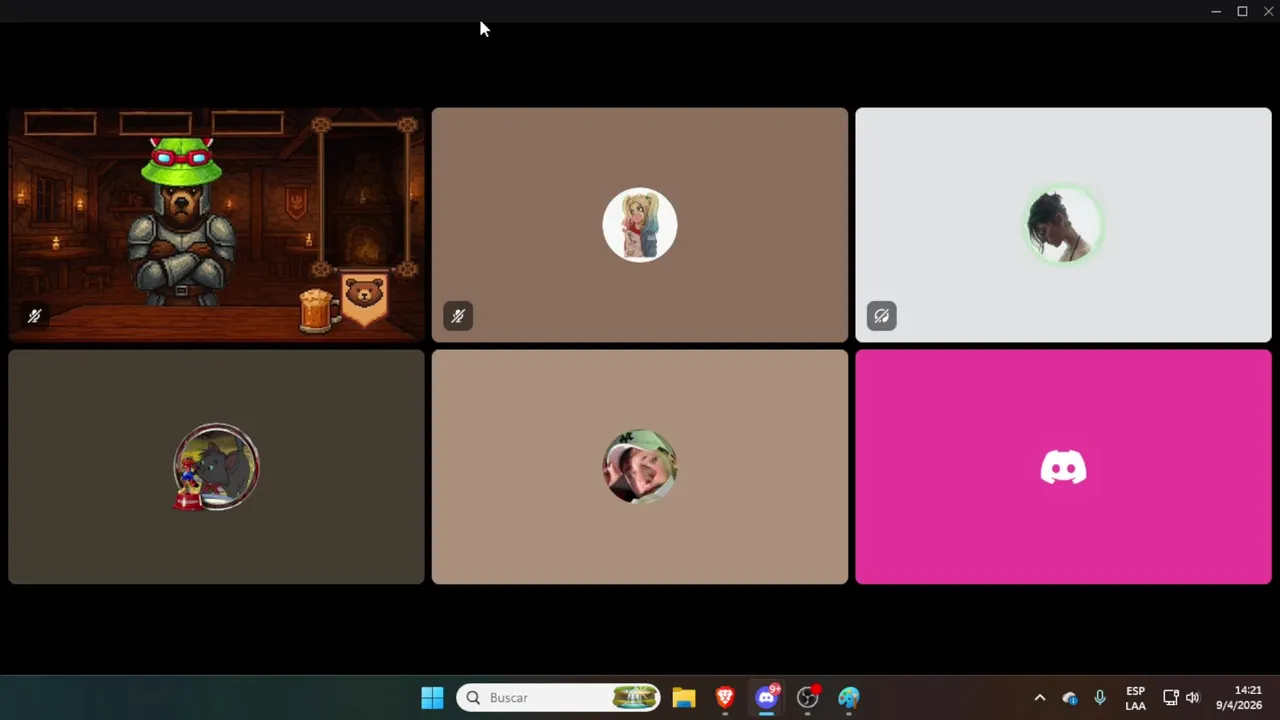Screen dimensions: 1280x720
Task: Switch the ESP LAA input language
Action: pos(1135,698)
